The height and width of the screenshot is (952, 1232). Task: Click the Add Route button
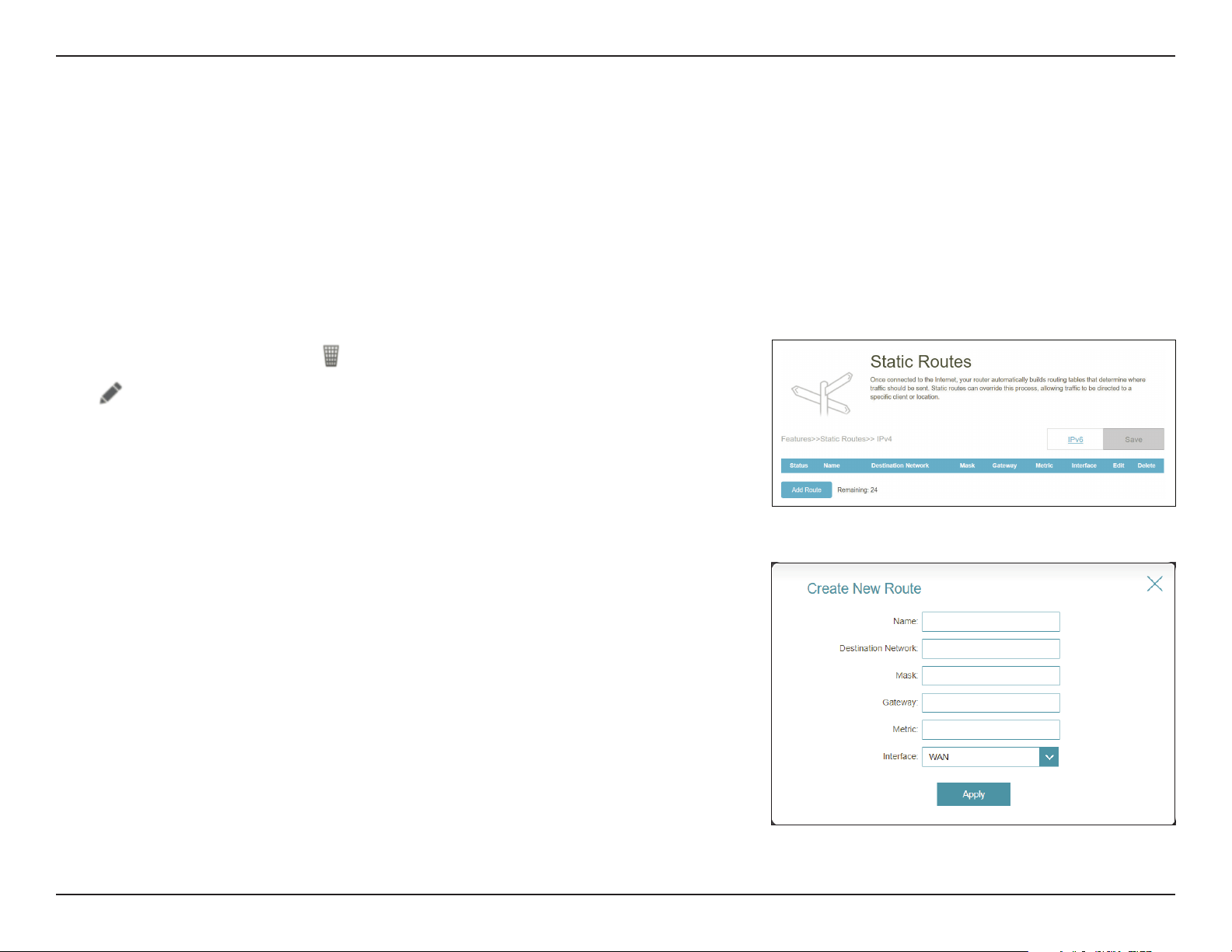click(806, 490)
